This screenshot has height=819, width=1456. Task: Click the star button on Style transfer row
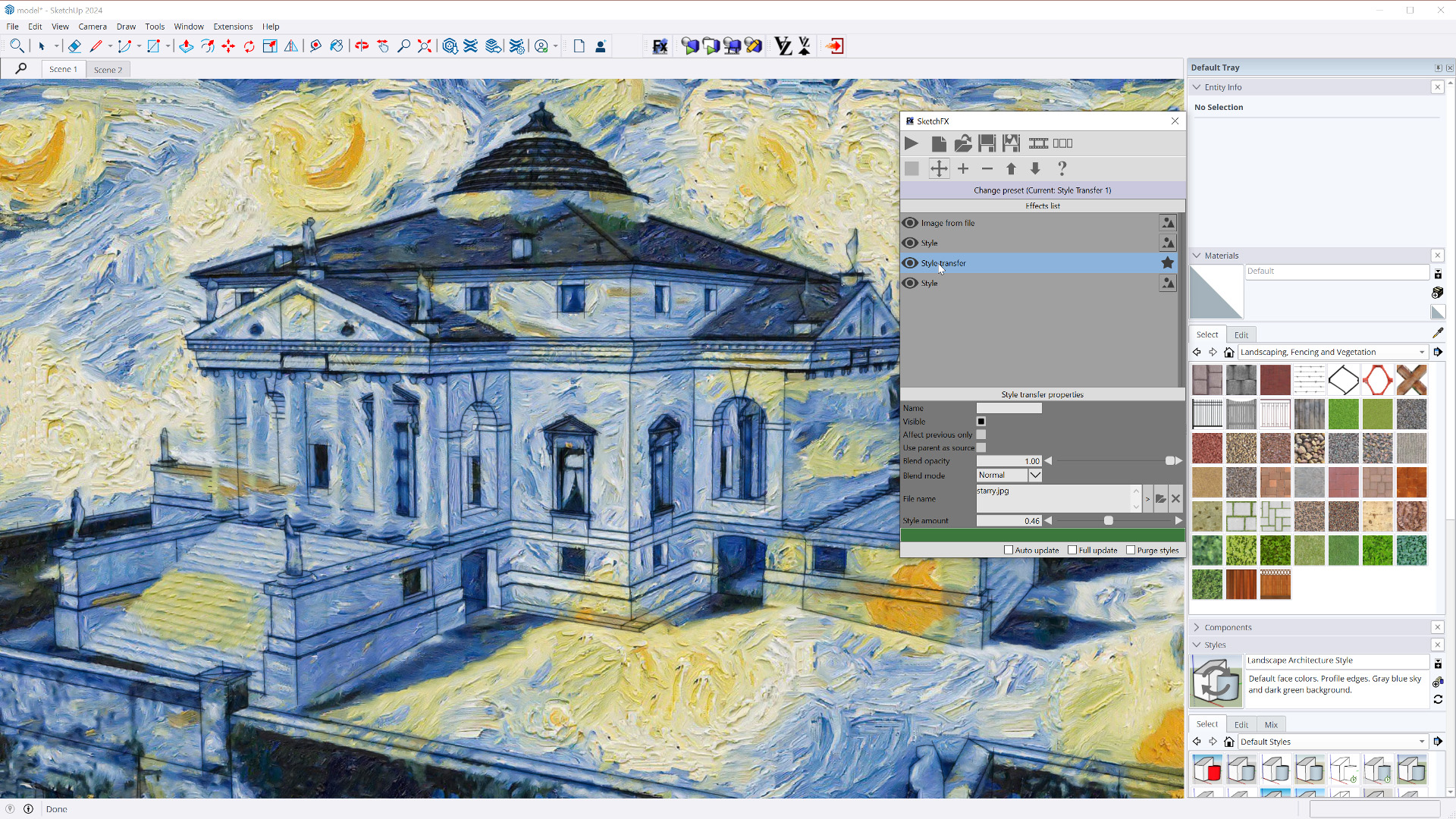1168,263
